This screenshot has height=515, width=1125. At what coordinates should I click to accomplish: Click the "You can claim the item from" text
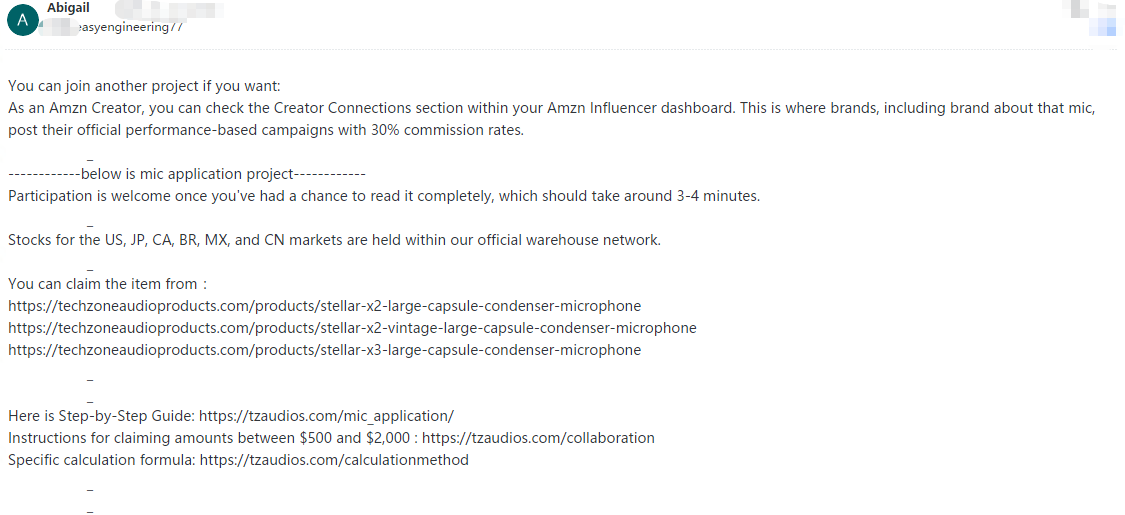point(106,284)
